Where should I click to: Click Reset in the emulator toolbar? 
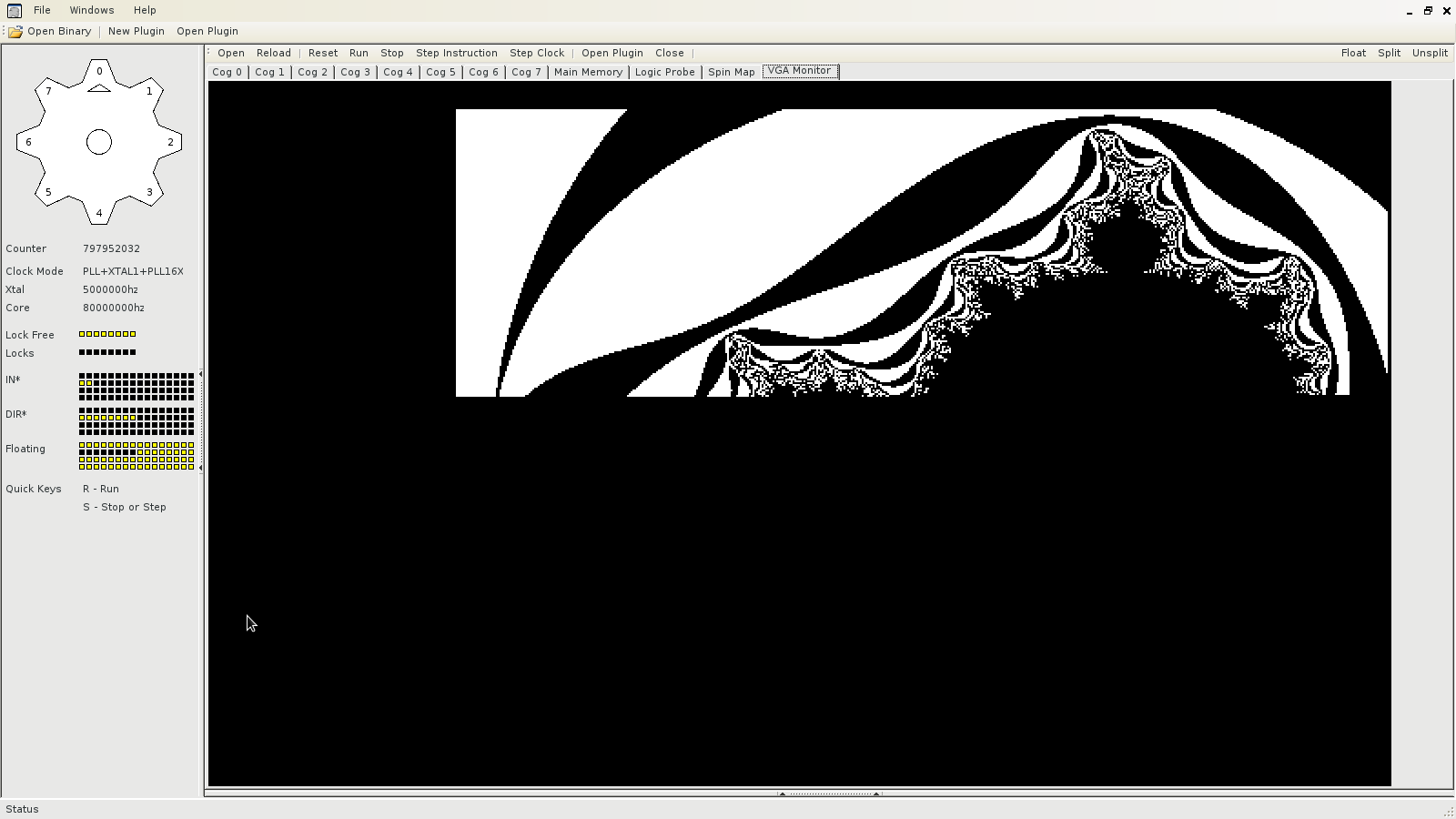(322, 53)
